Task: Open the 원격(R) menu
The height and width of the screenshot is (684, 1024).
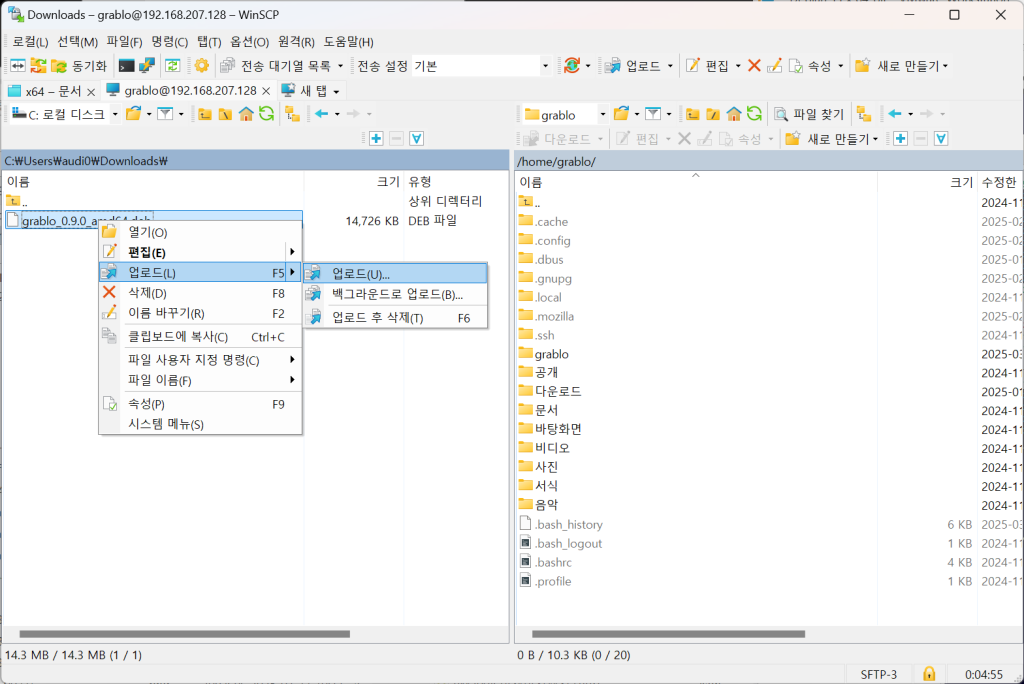Action: pyautogui.click(x=296, y=42)
